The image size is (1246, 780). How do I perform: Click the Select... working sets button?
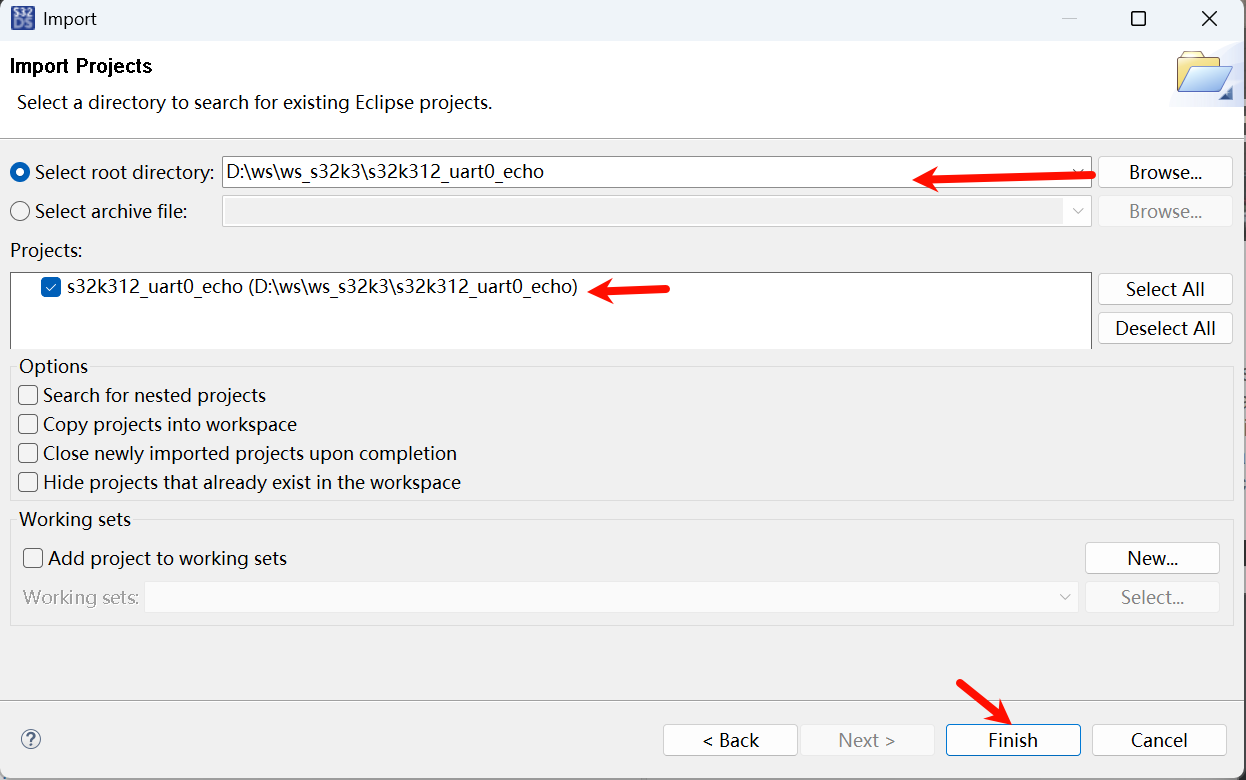click(1152, 597)
